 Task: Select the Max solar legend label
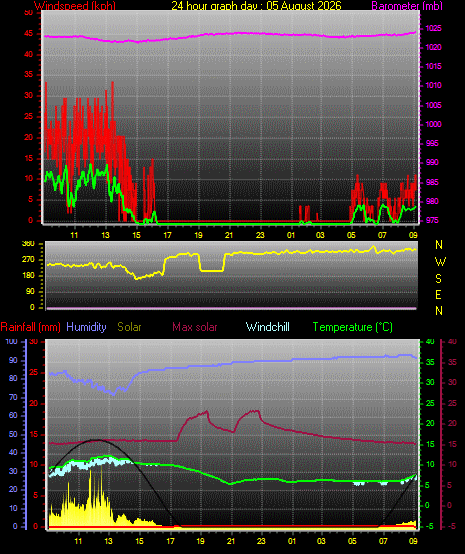click(195, 327)
